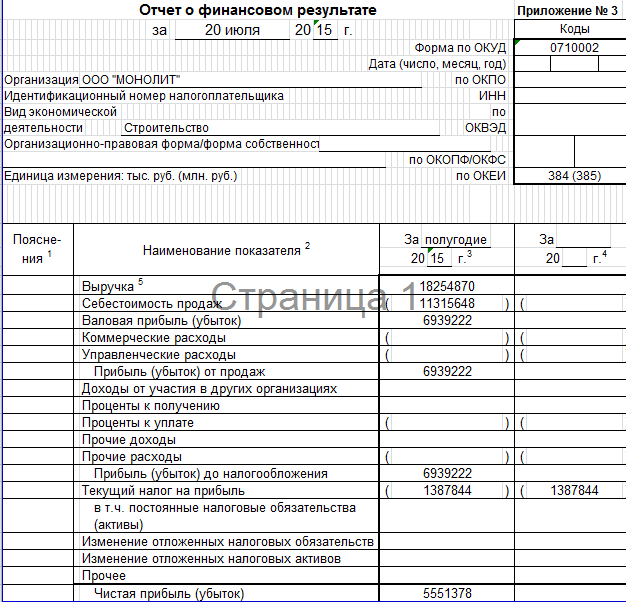Click the '6939222' value in 'Валовая прибыль' row
The height and width of the screenshot is (602, 626).
[447, 320]
